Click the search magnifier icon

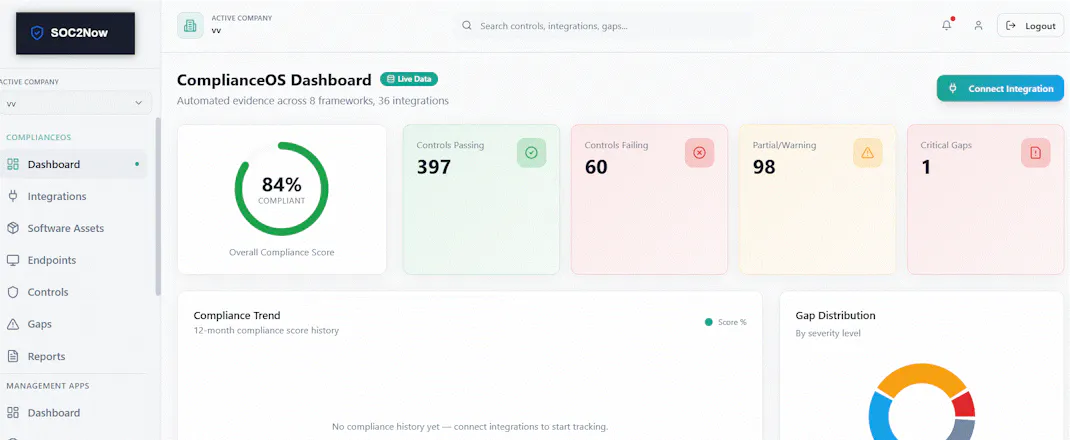pyautogui.click(x=467, y=26)
